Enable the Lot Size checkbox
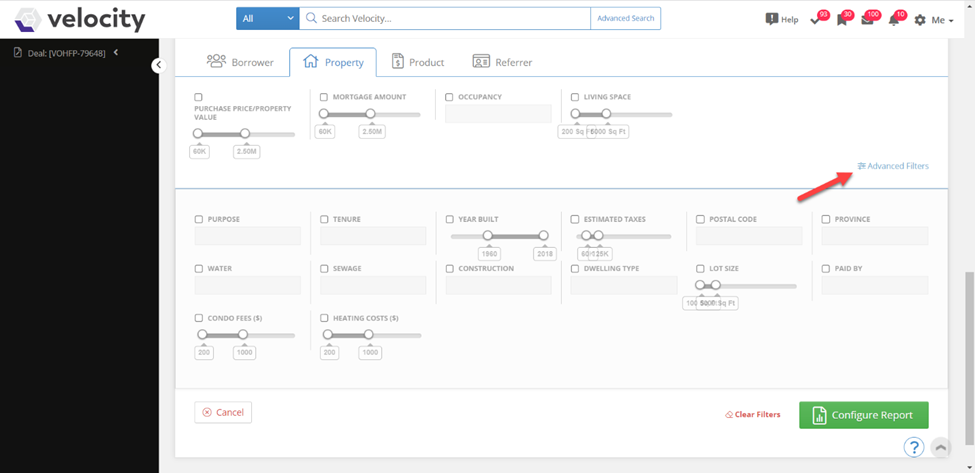This screenshot has width=975, height=473. [701, 269]
